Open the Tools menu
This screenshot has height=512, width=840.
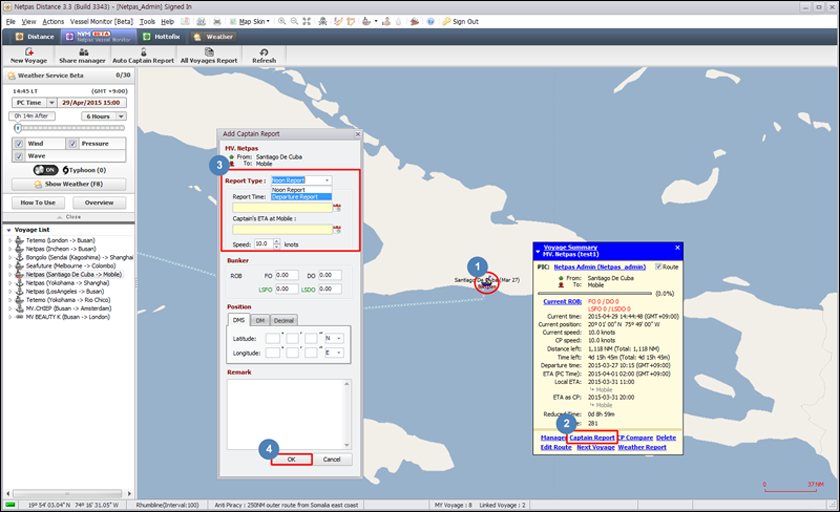click(x=147, y=21)
